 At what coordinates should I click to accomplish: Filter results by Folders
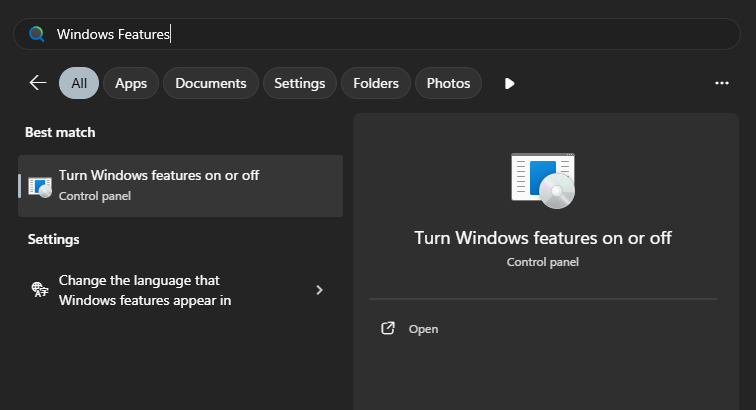tap(376, 83)
